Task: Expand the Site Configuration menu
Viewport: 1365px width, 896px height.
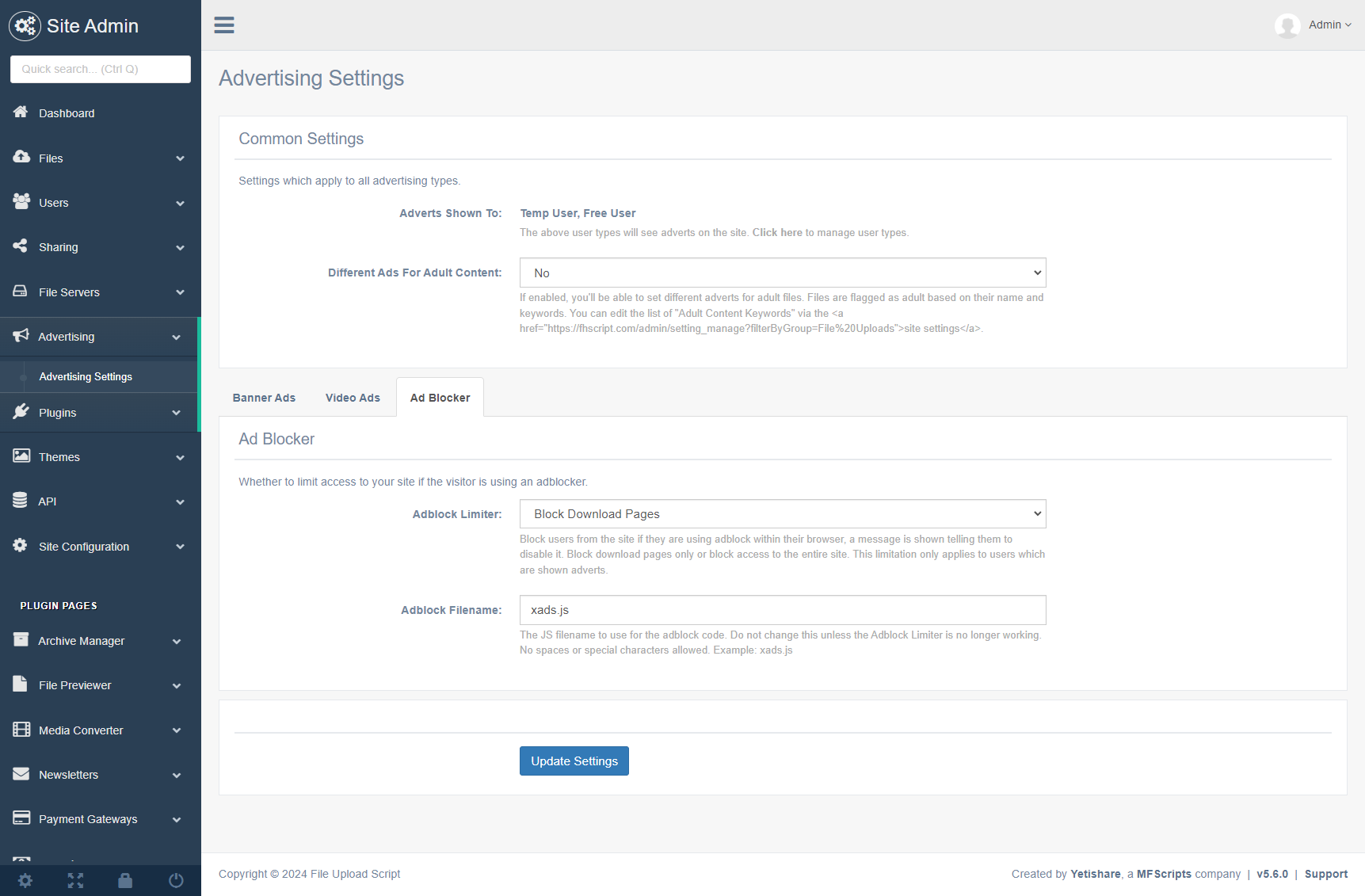Action: (x=100, y=547)
